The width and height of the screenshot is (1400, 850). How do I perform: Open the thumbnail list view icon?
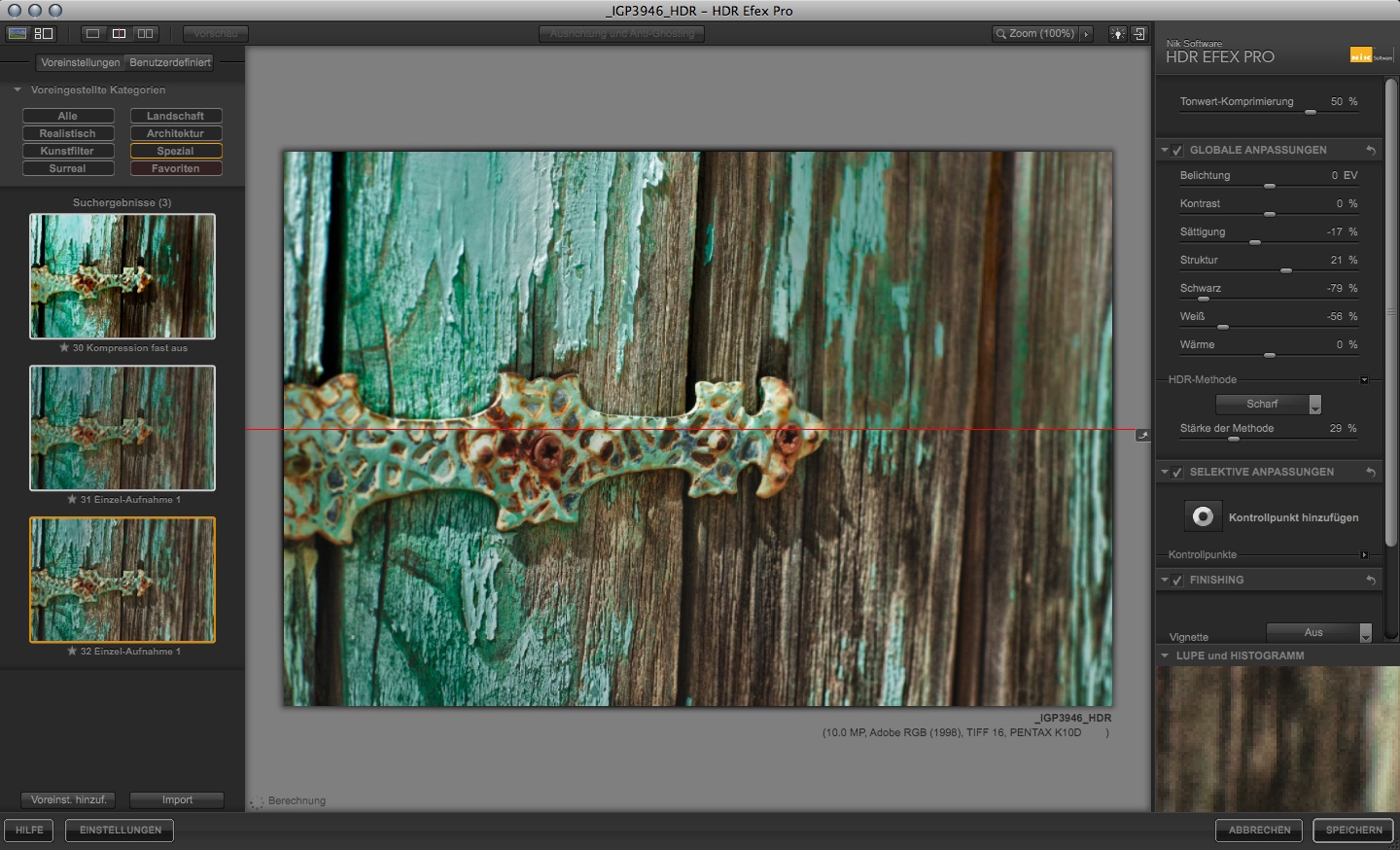click(43, 32)
